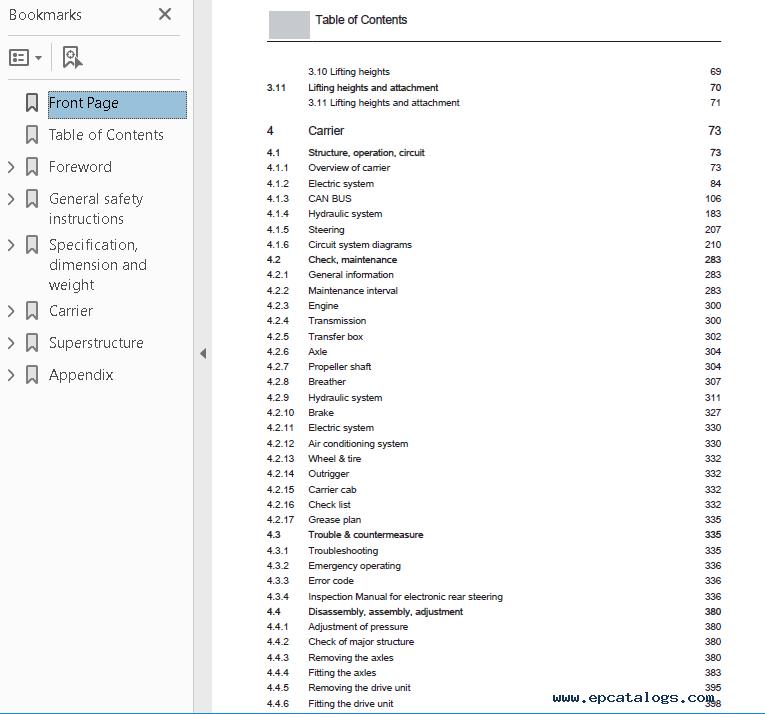765x714 pixels.
Task: Click the Table of Contents bookmark icon
Action: click(x=32, y=135)
